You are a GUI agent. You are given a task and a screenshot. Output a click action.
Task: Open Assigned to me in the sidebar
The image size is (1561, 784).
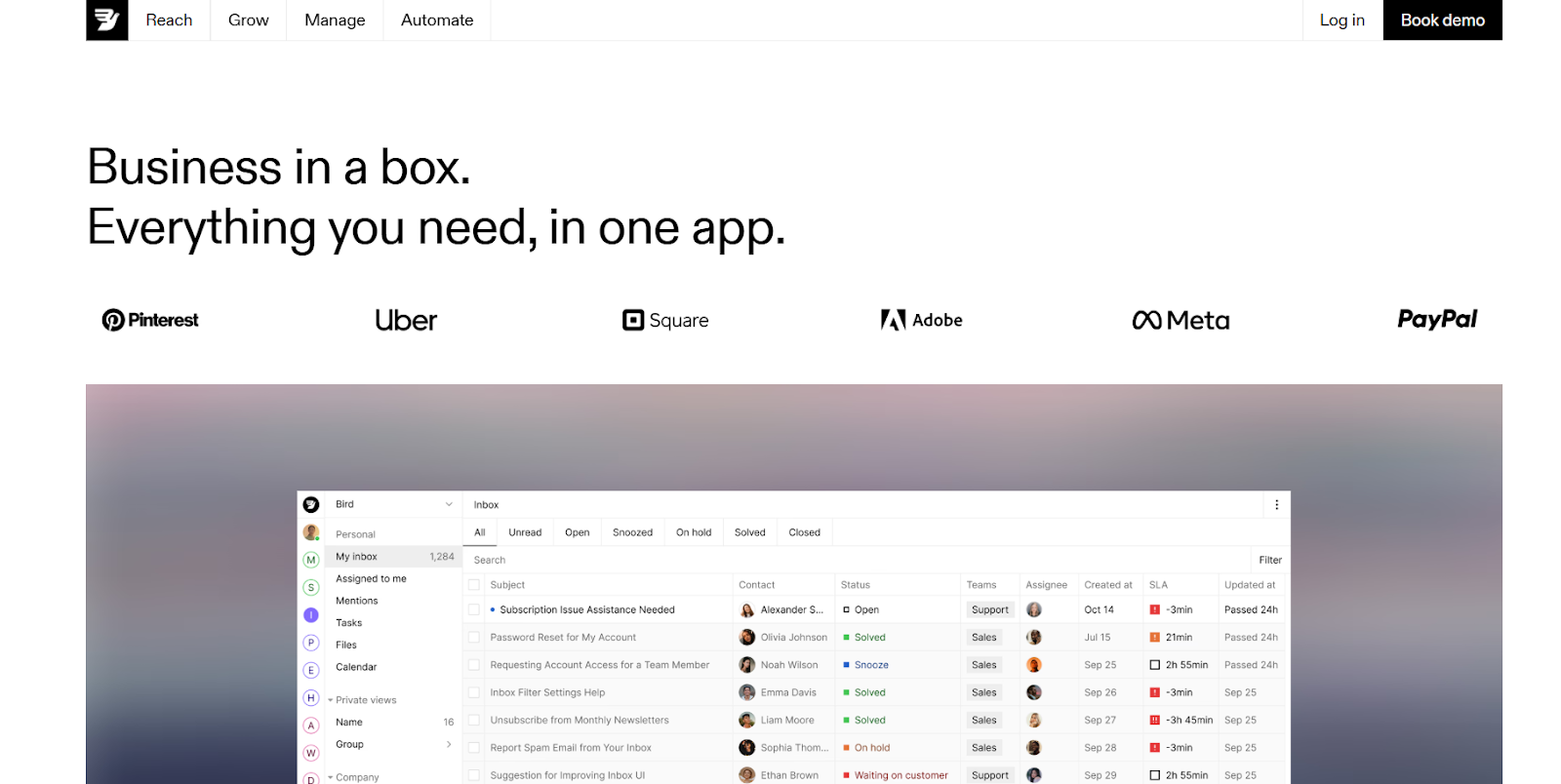coord(371,578)
